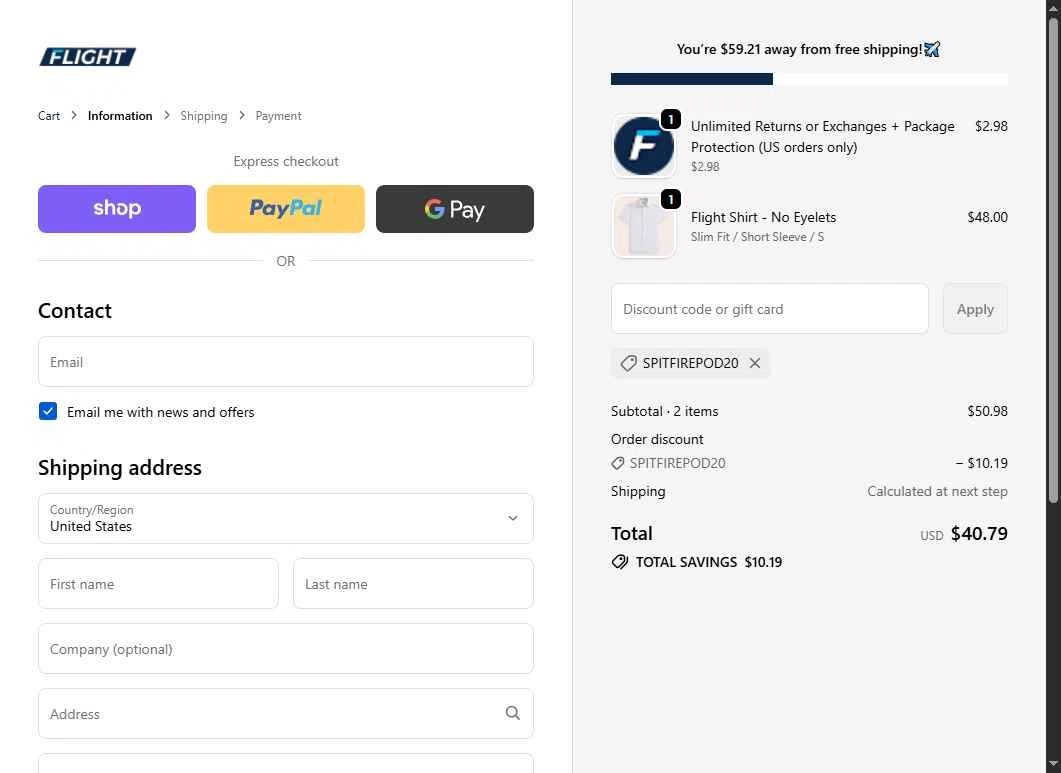Pay with PayPal express button
Screen dimensions: 1061x773
click(x=286, y=209)
